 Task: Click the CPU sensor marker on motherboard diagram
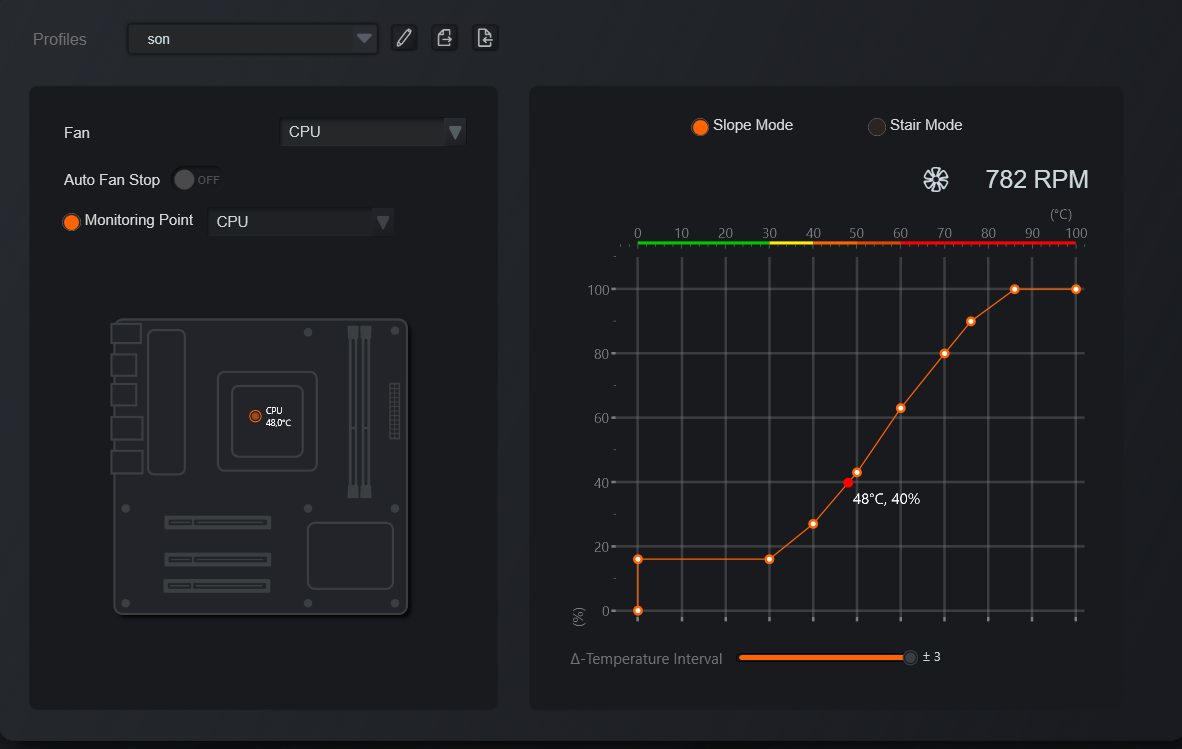tap(255, 416)
